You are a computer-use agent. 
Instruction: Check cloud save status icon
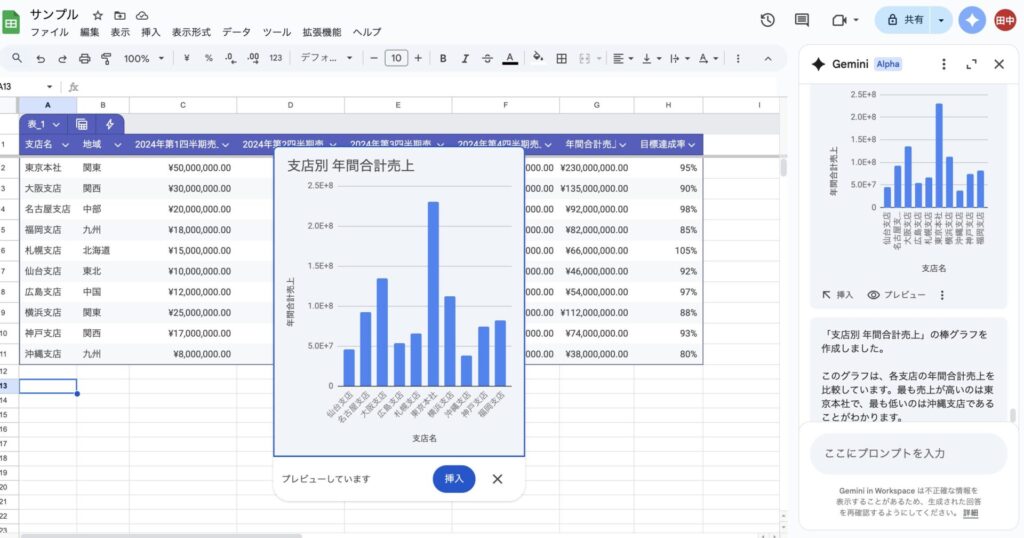pyautogui.click(x=142, y=15)
